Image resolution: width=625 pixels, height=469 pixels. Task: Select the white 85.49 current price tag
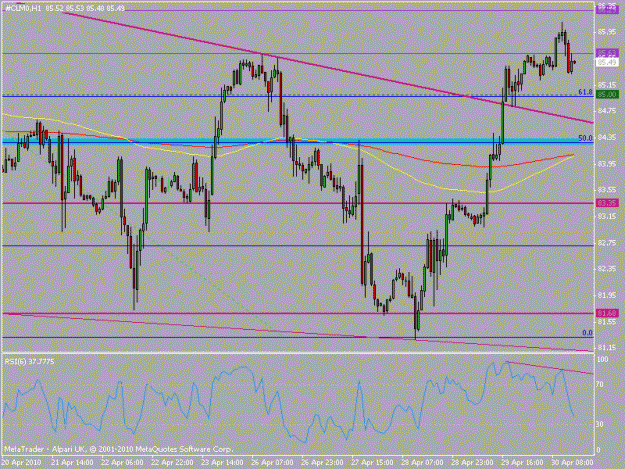[x=607, y=63]
